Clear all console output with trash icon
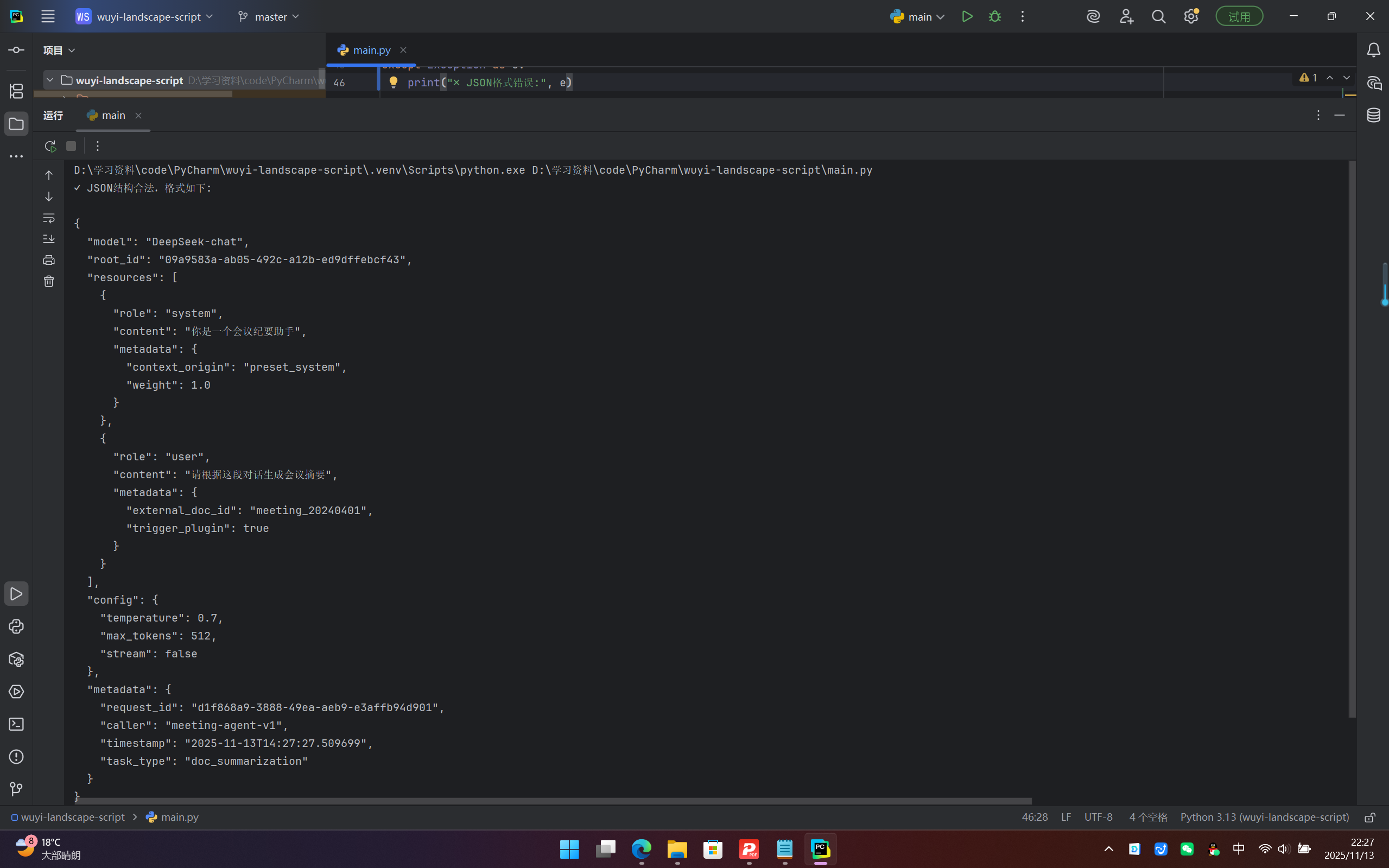This screenshot has width=1389, height=868. tap(49, 281)
